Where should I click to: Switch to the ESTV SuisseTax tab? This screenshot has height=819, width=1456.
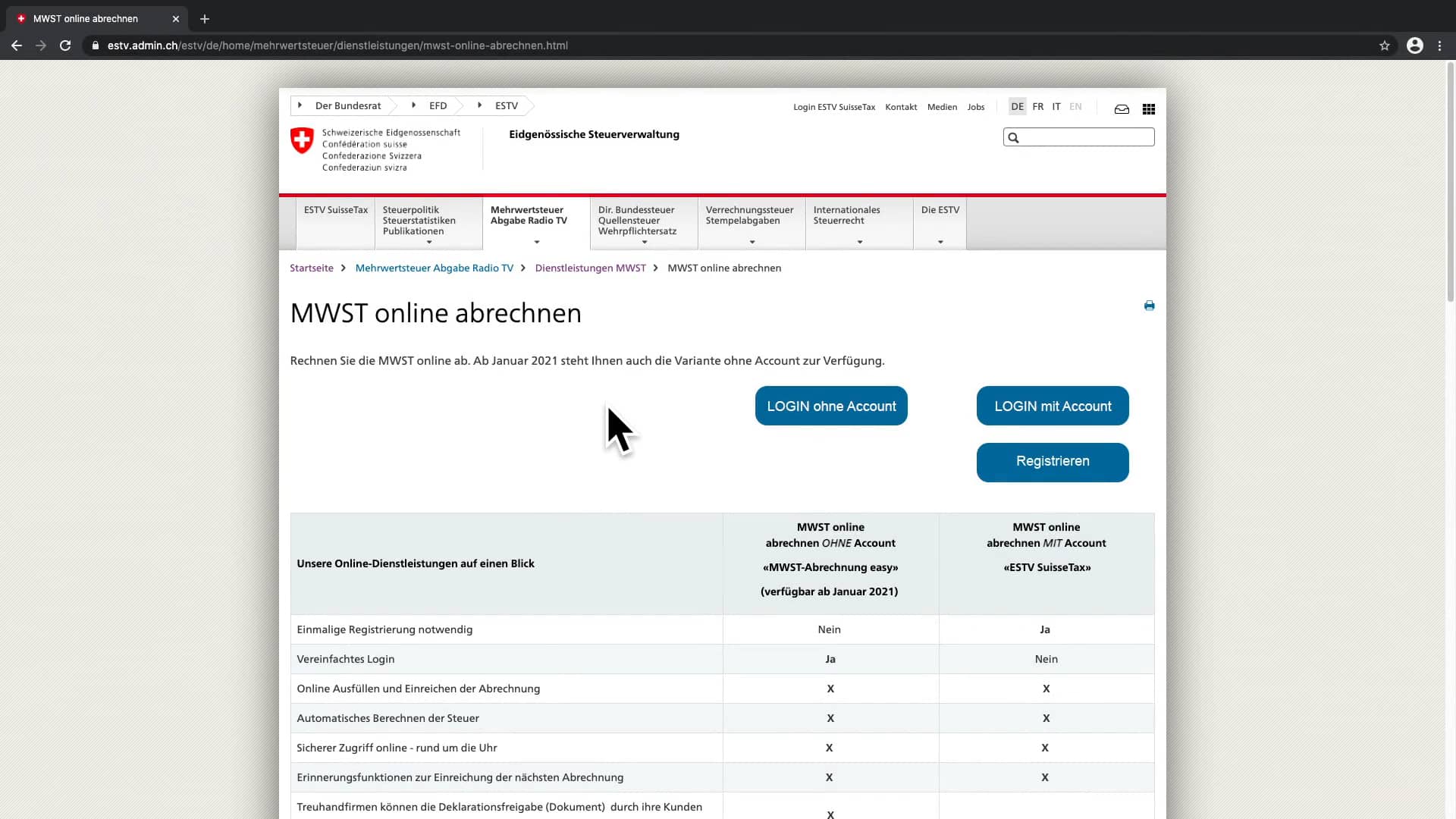coord(335,210)
